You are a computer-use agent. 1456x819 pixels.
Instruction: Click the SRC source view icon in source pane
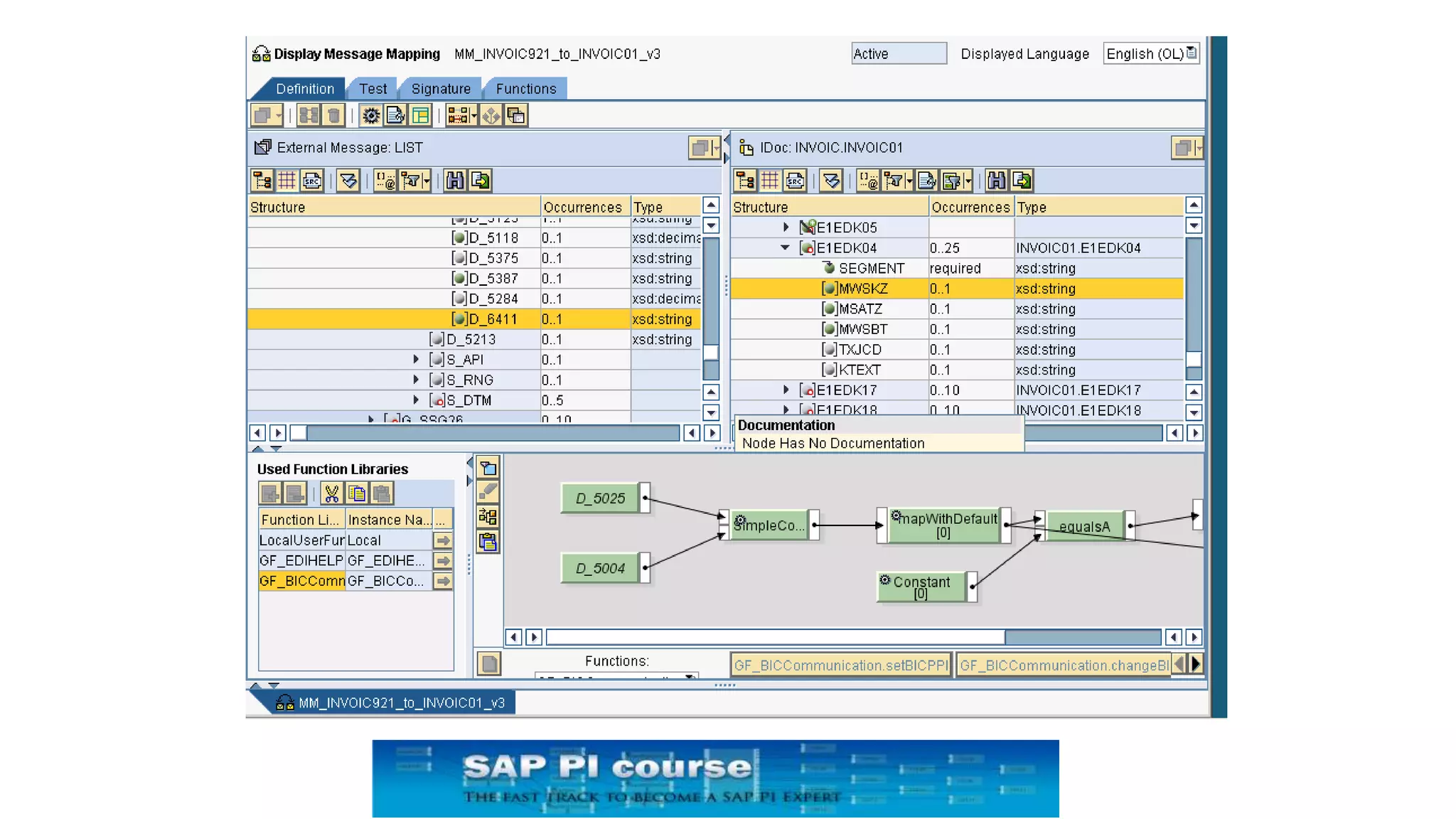[x=312, y=181]
